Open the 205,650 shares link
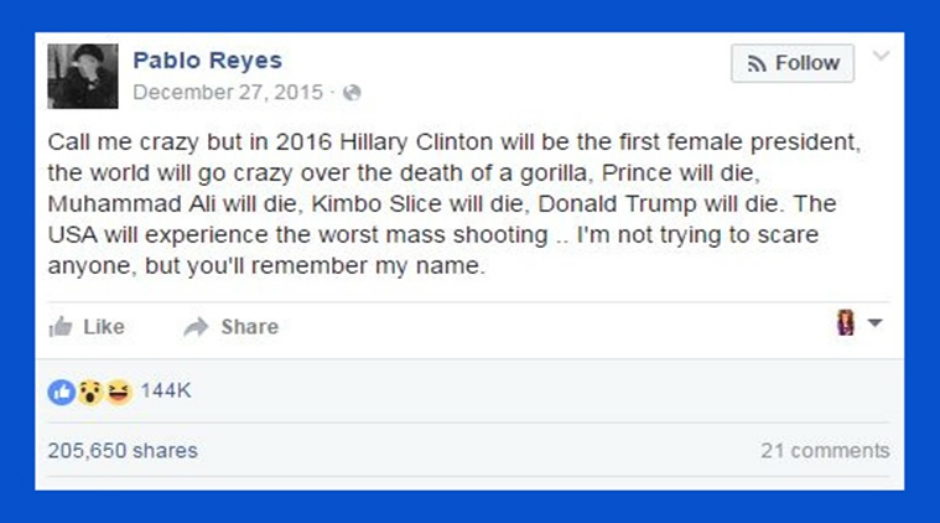The image size is (940, 523). pos(122,450)
